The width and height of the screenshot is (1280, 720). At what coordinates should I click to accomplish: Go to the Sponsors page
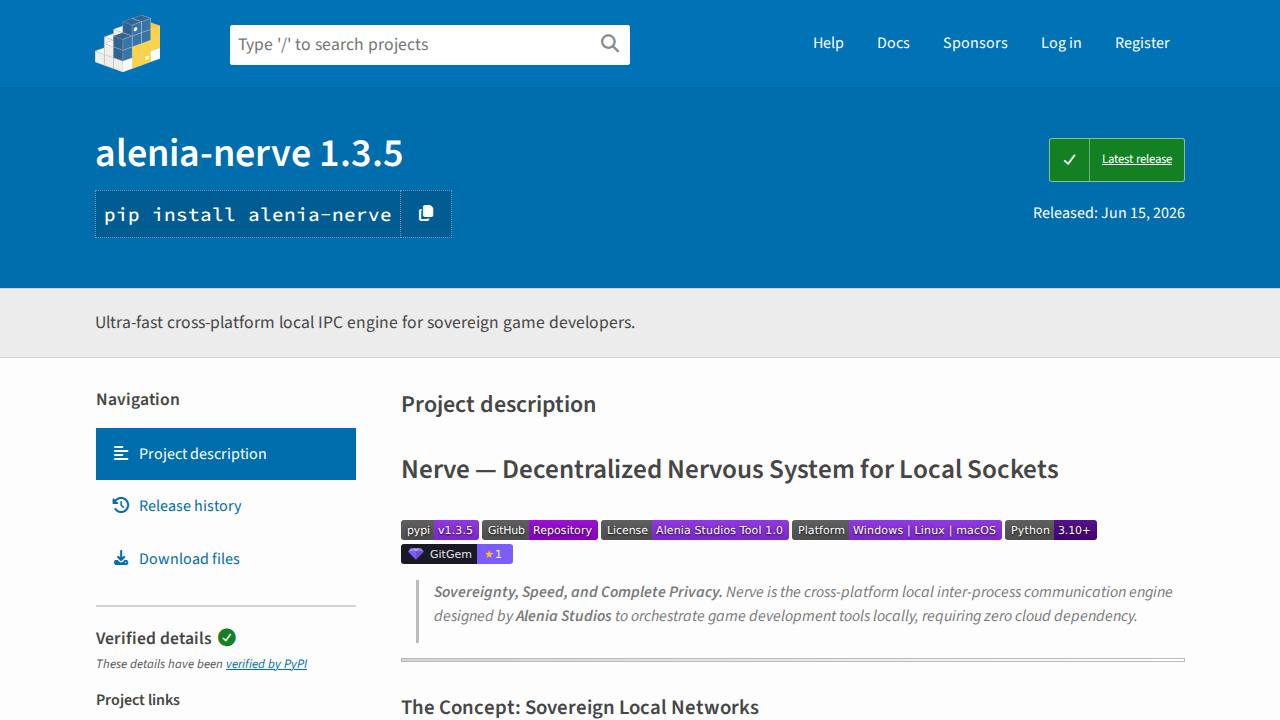(975, 43)
